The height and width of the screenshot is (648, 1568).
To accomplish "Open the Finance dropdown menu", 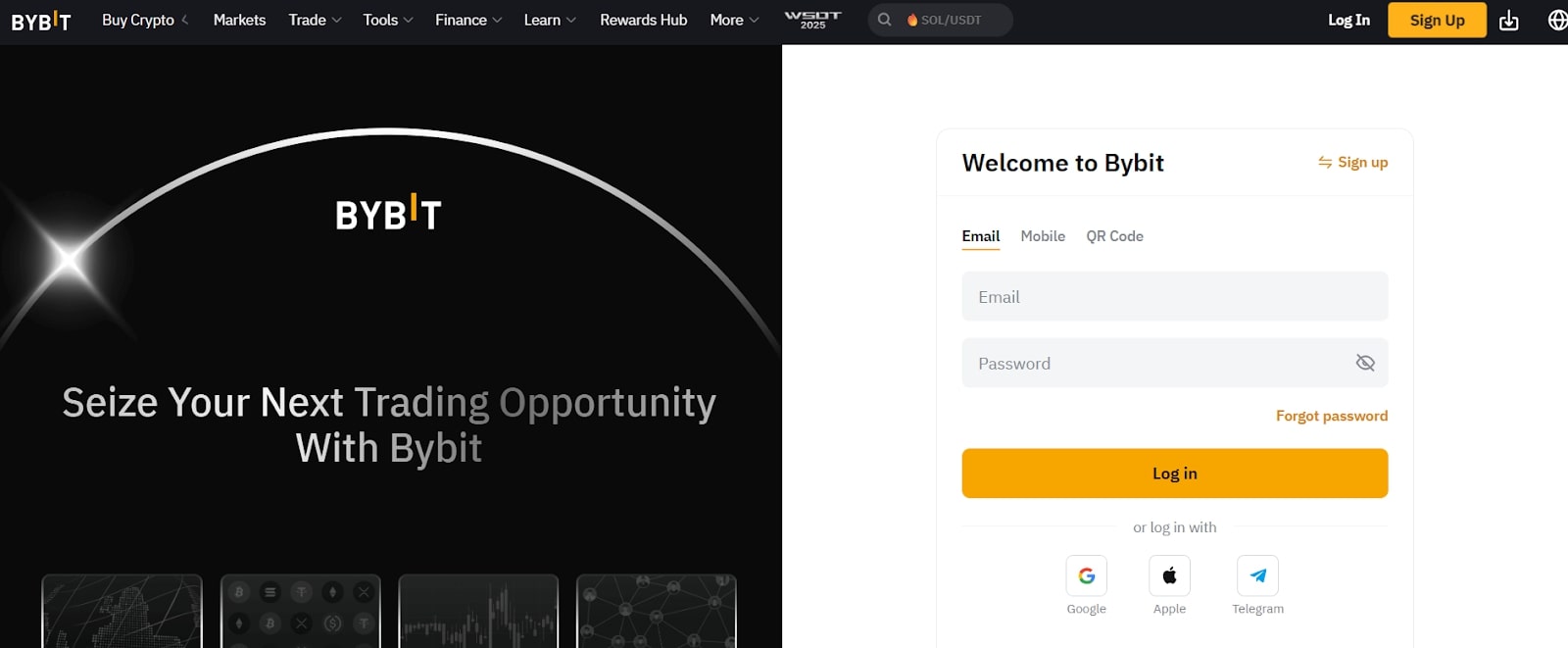I will click(x=467, y=20).
